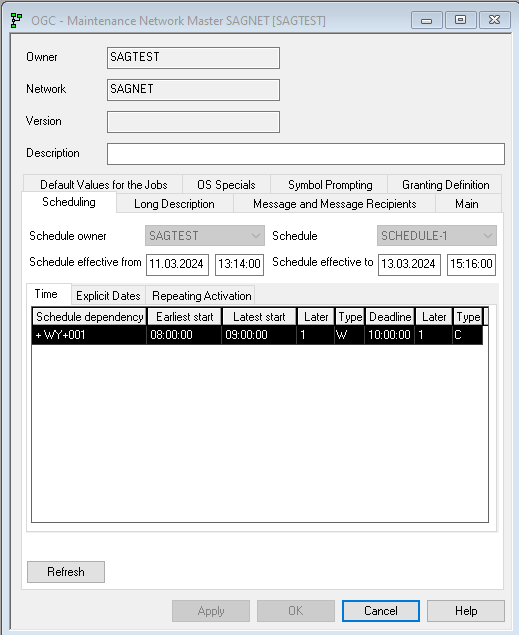The width and height of the screenshot is (519, 635).
Task: Click the Owner field with SAGTEST
Action: tap(194, 58)
